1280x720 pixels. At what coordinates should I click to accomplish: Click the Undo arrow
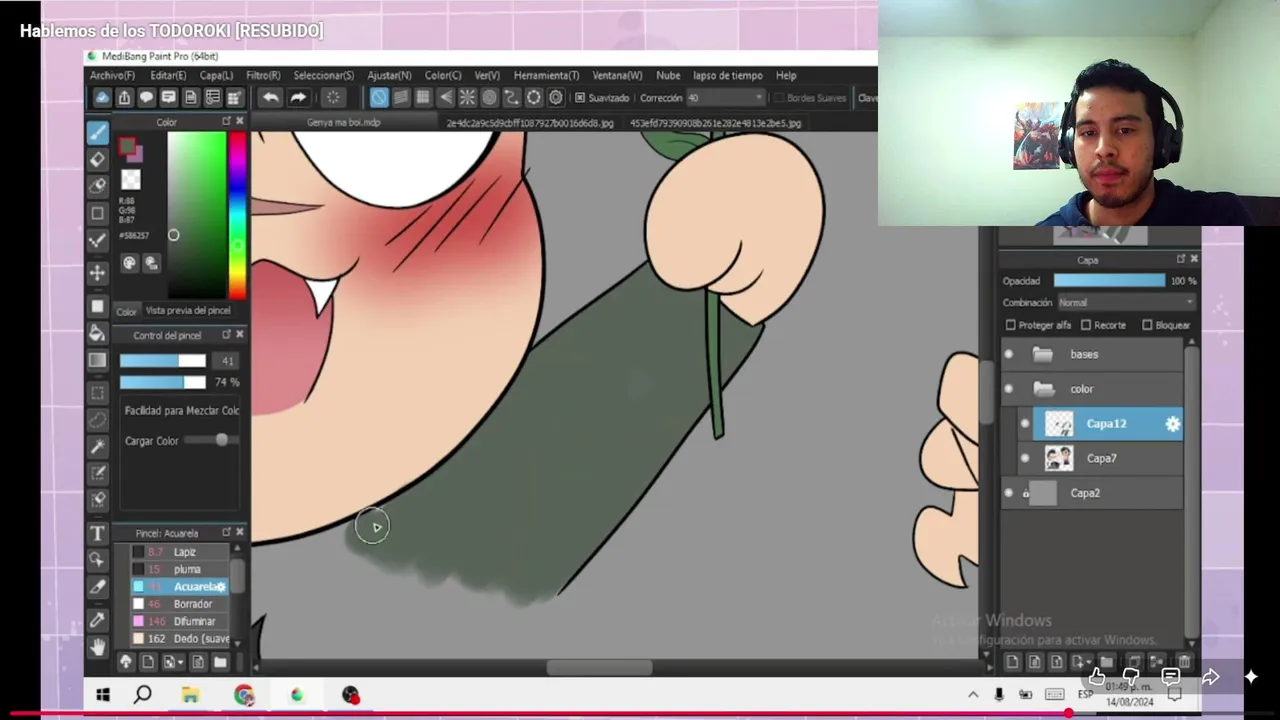click(270, 97)
